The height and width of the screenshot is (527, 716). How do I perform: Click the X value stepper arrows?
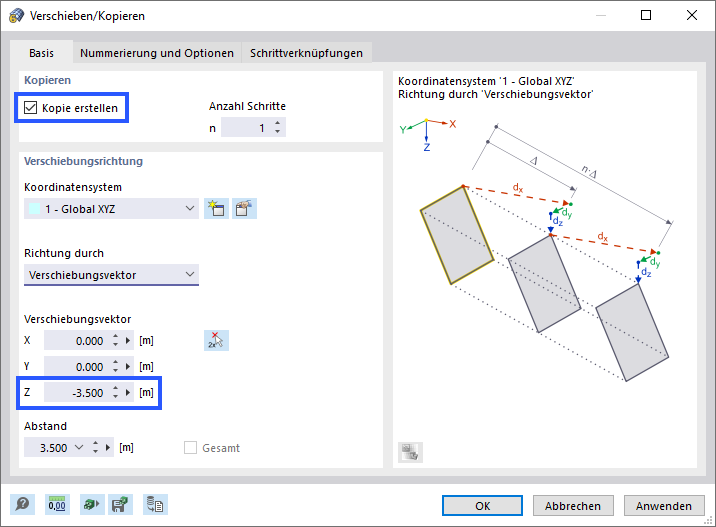coord(116,341)
